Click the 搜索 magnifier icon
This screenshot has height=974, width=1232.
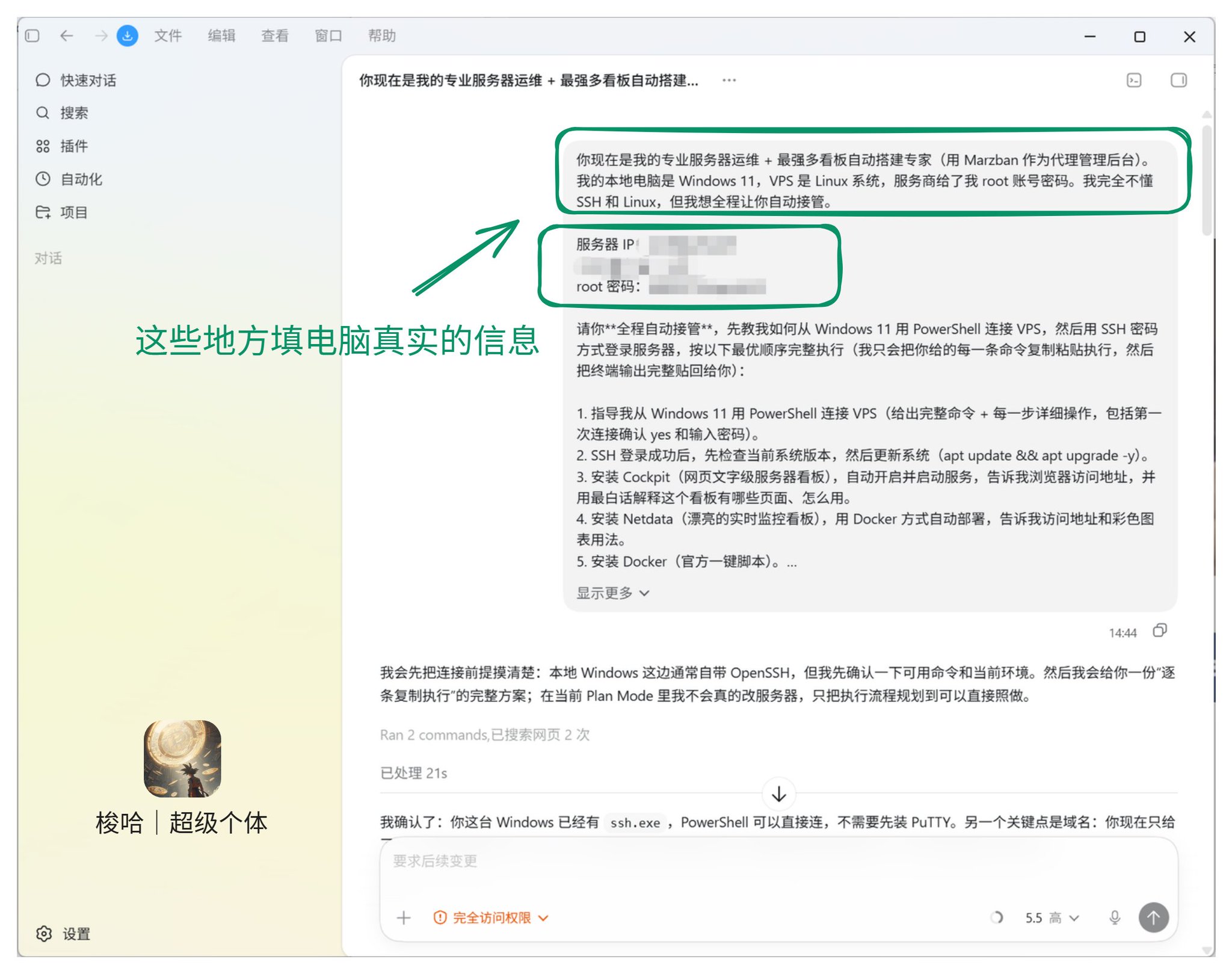[x=43, y=113]
